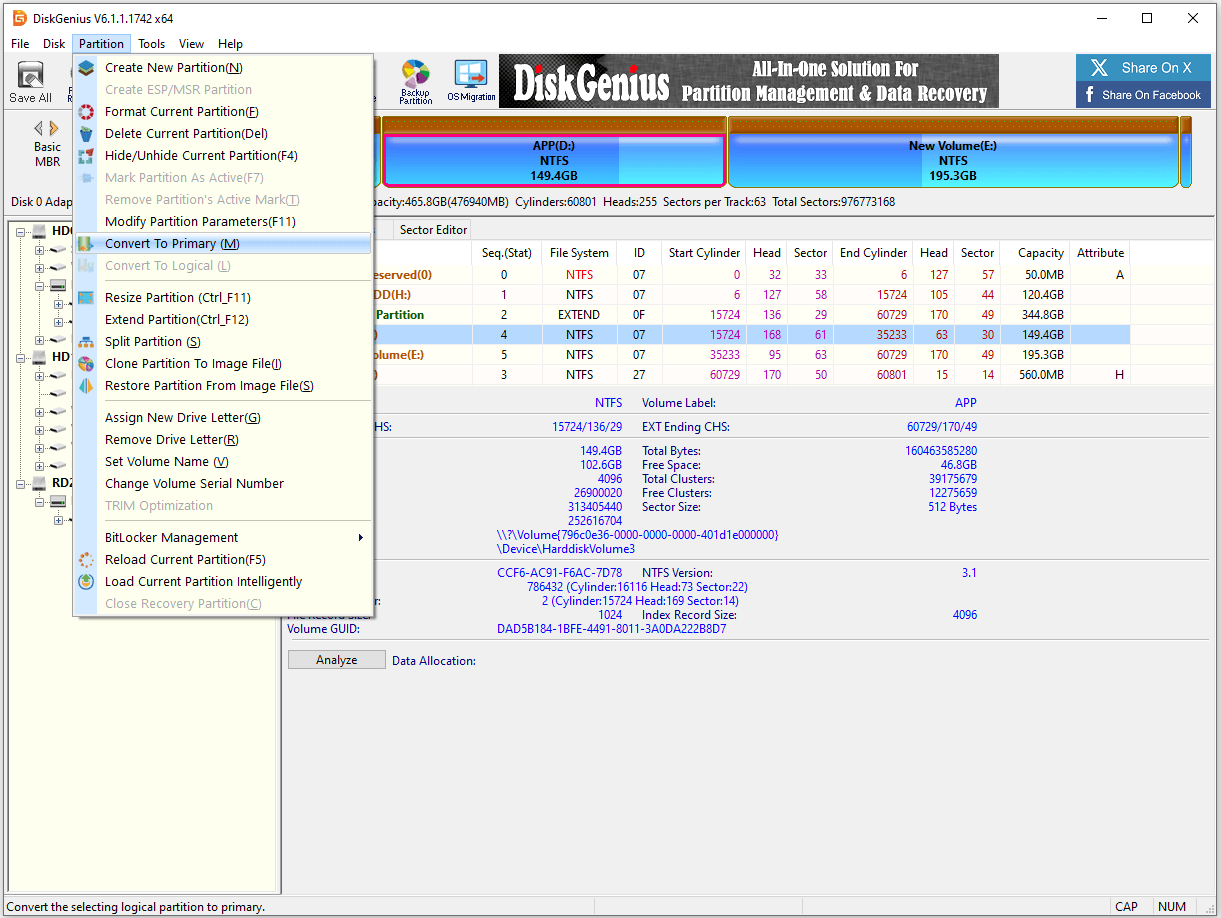Select Modify Partition Parameters entry
This screenshot has width=1221, height=918.
[x=222, y=222]
